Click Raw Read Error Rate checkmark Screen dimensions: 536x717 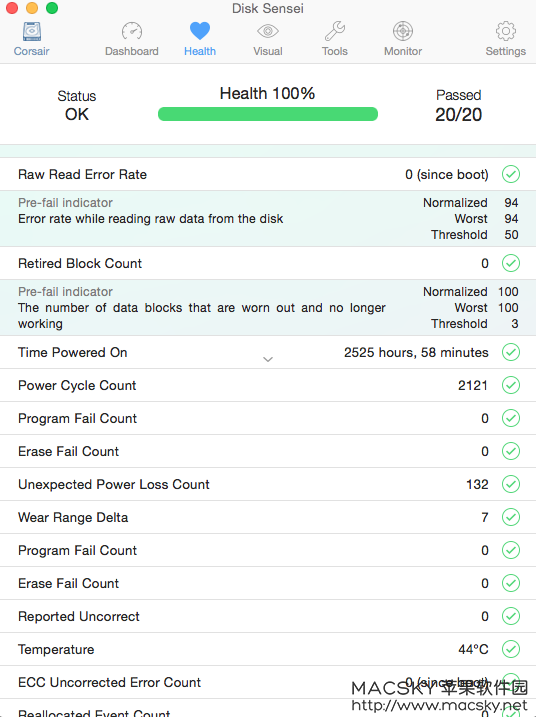click(511, 174)
